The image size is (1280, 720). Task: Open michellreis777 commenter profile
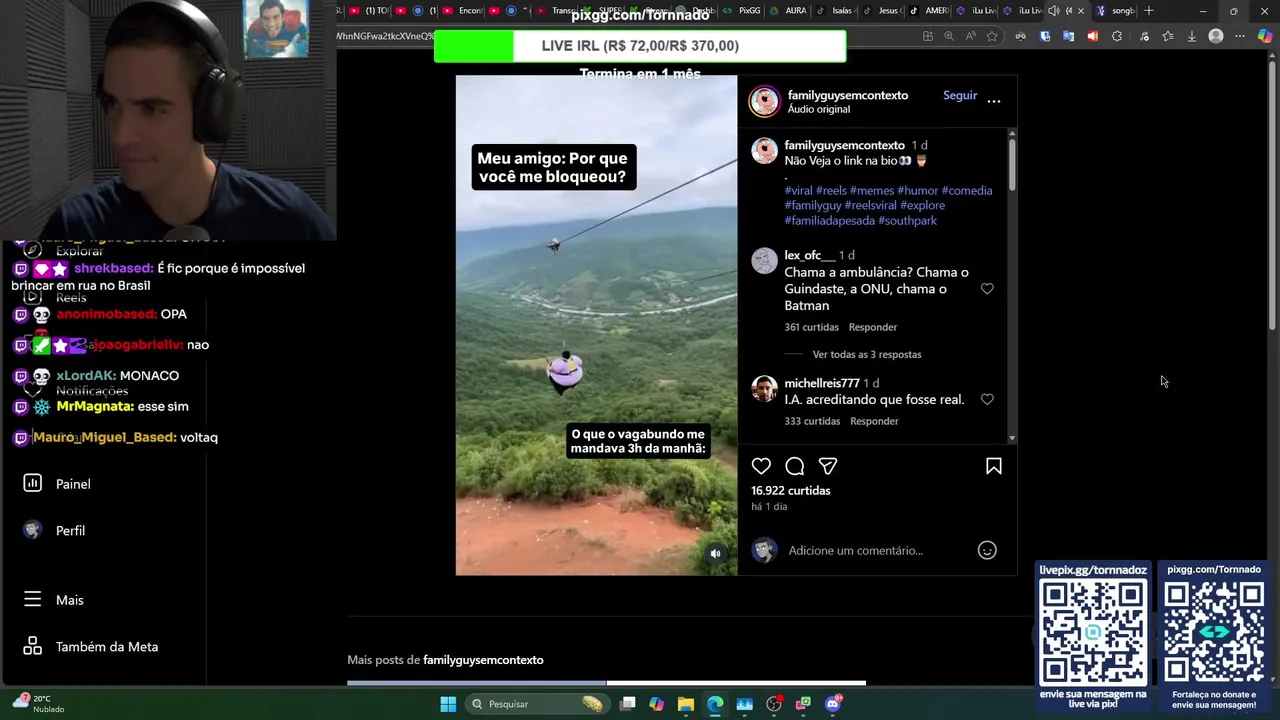(822, 383)
